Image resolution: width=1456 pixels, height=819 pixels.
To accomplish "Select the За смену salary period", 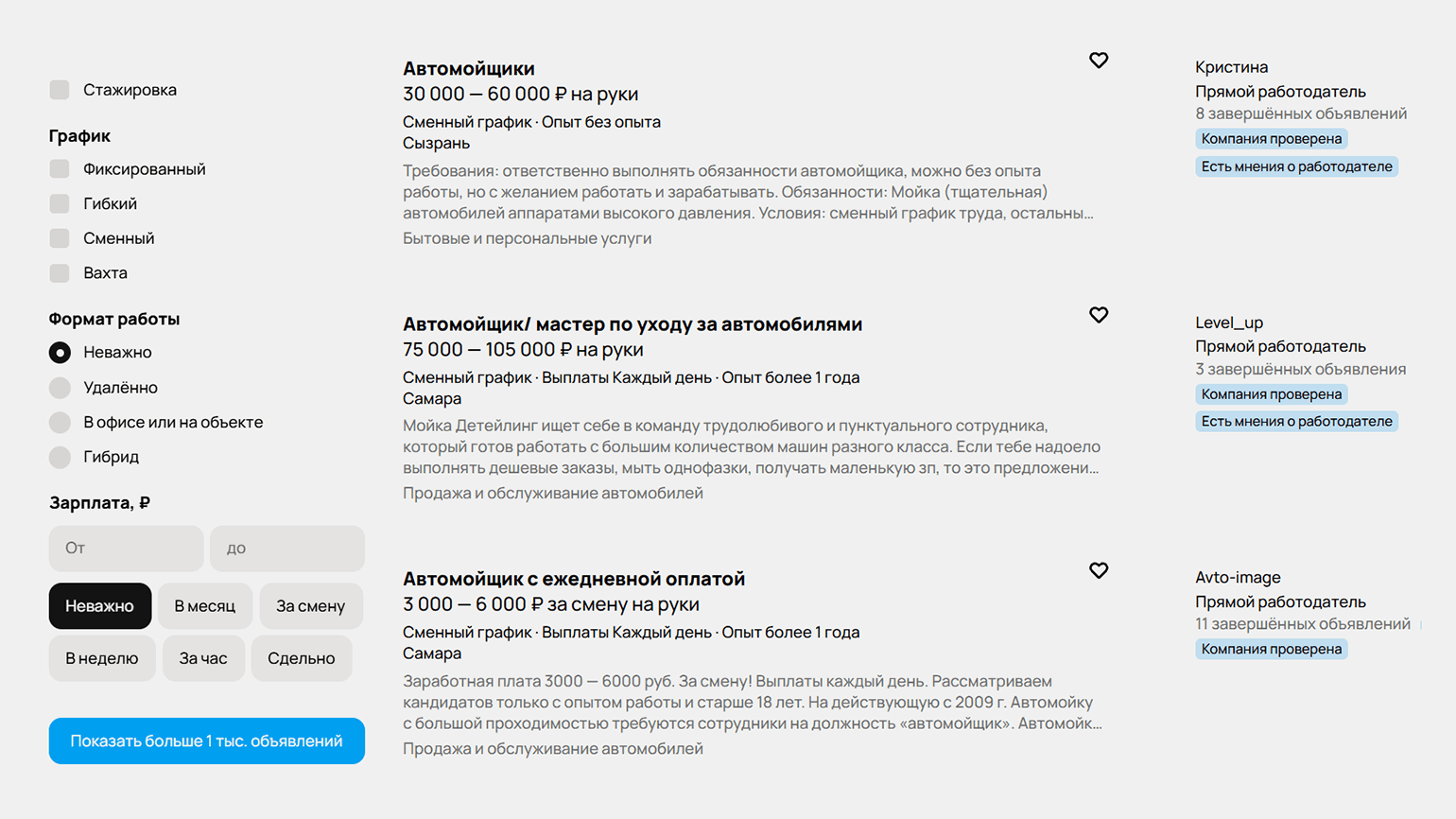I will (310, 606).
